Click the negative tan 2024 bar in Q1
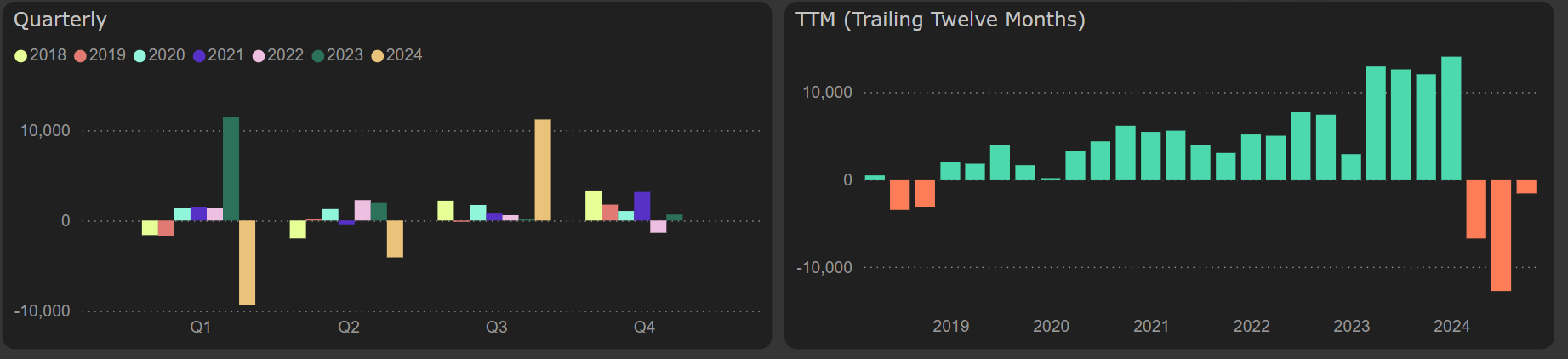This screenshot has width=1568, height=359. [x=247, y=262]
